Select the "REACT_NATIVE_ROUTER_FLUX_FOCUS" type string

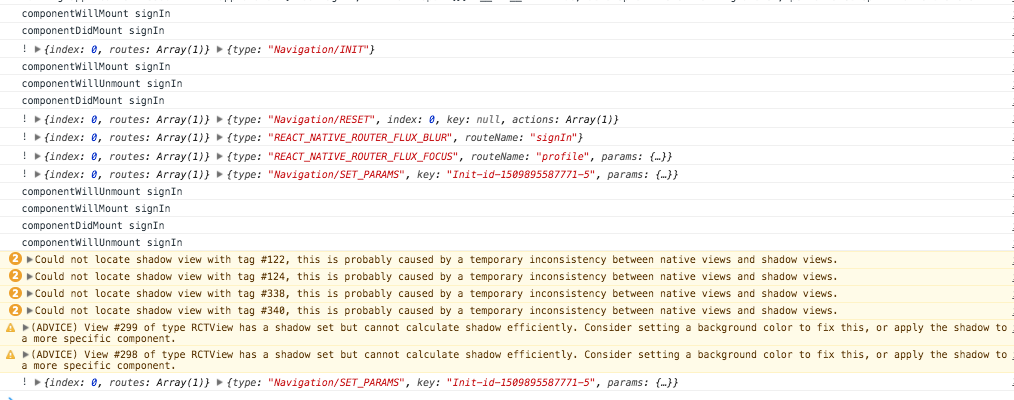click(364, 156)
